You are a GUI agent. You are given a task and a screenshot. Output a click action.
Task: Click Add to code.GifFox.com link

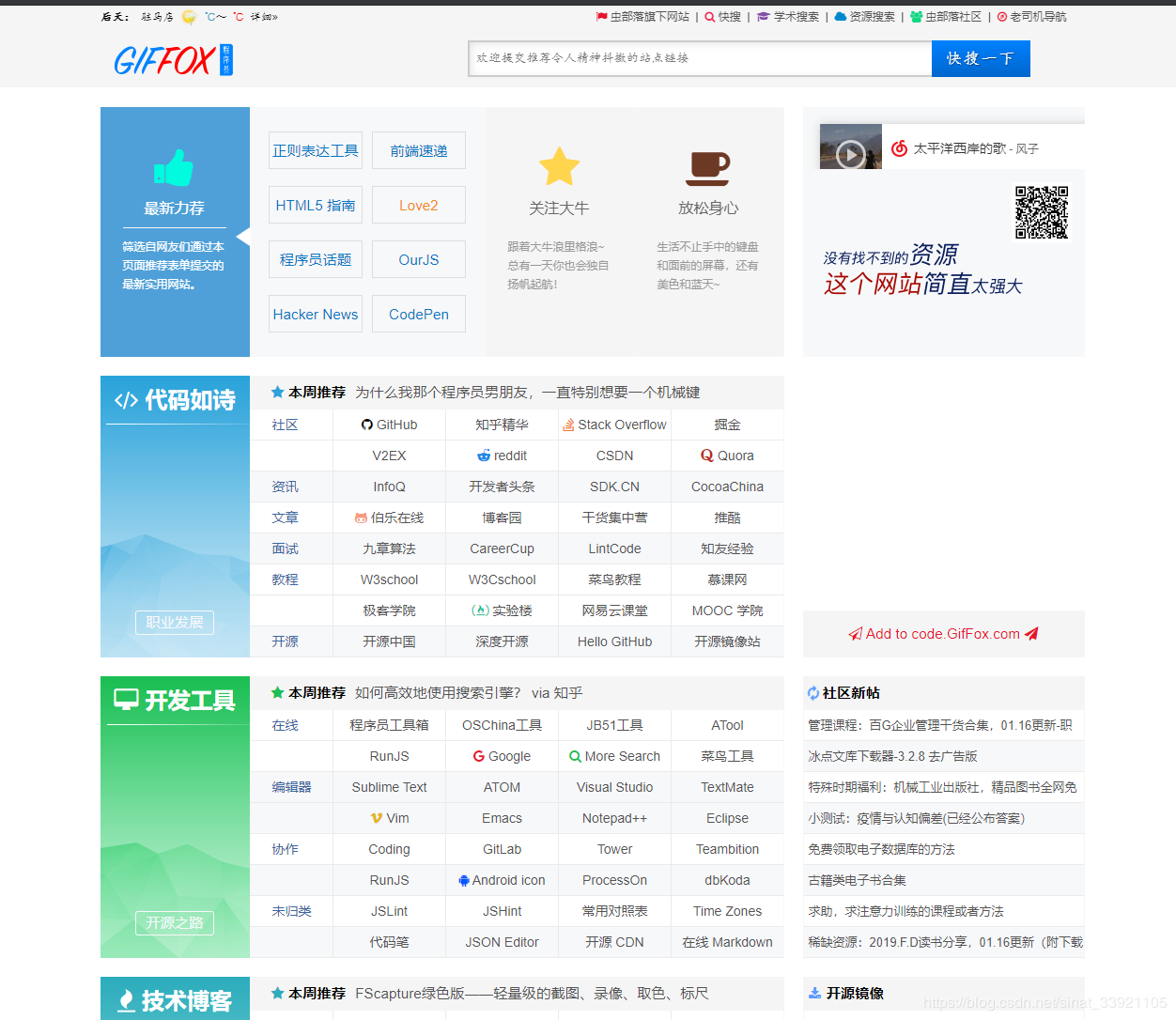coord(943,634)
